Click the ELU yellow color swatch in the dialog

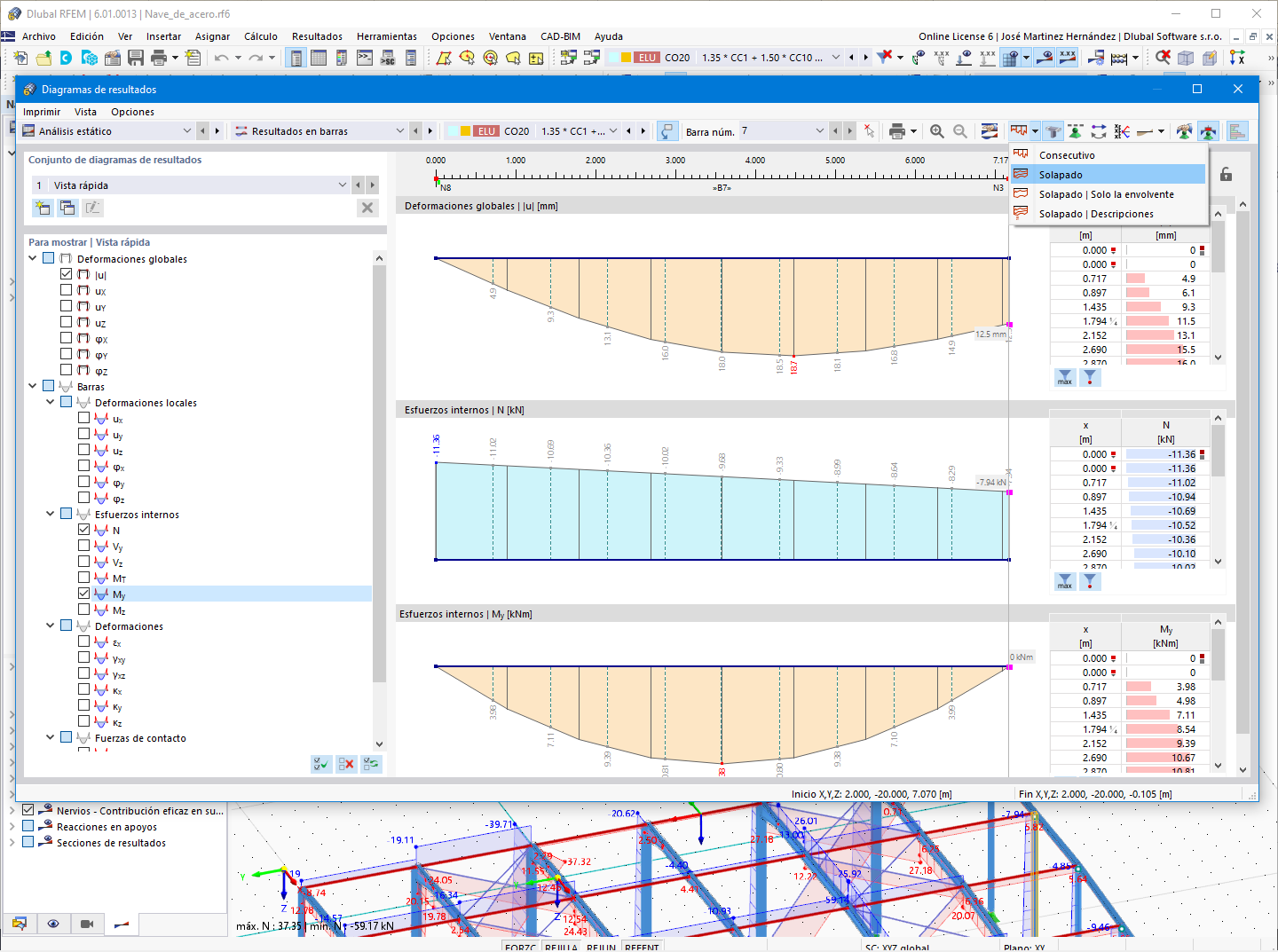pos(465,131)
